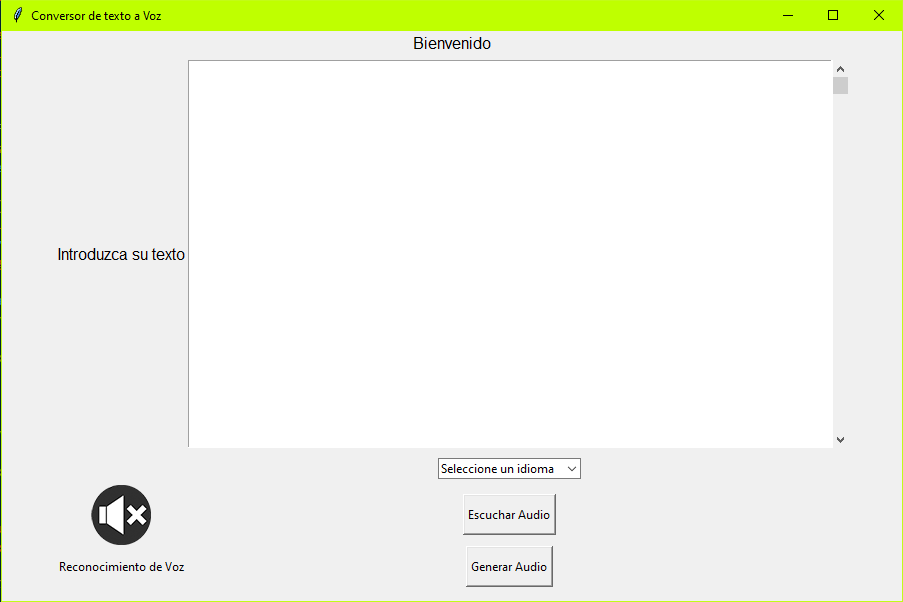Click empty title bar area beside the title
903x602 pixels.
(450, 15)
